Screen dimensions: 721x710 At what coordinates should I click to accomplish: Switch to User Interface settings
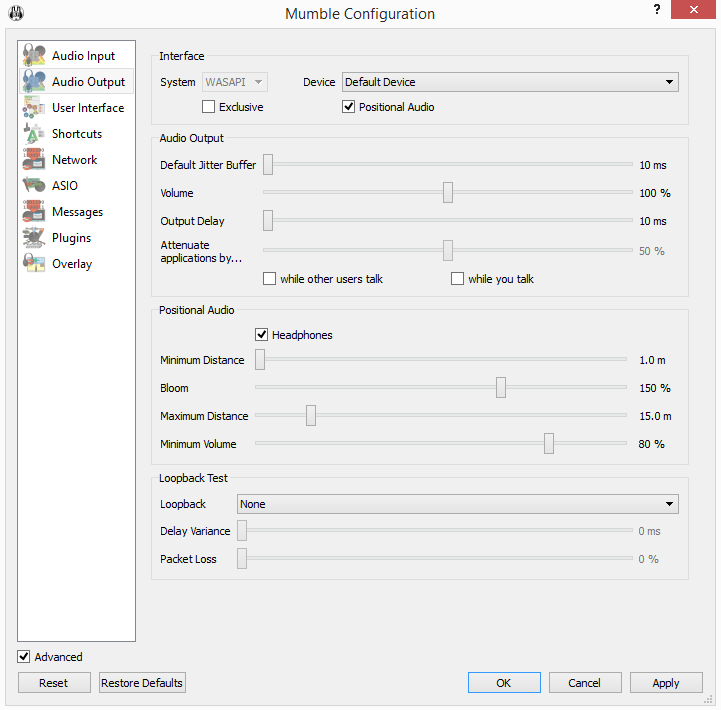(76, 108)
